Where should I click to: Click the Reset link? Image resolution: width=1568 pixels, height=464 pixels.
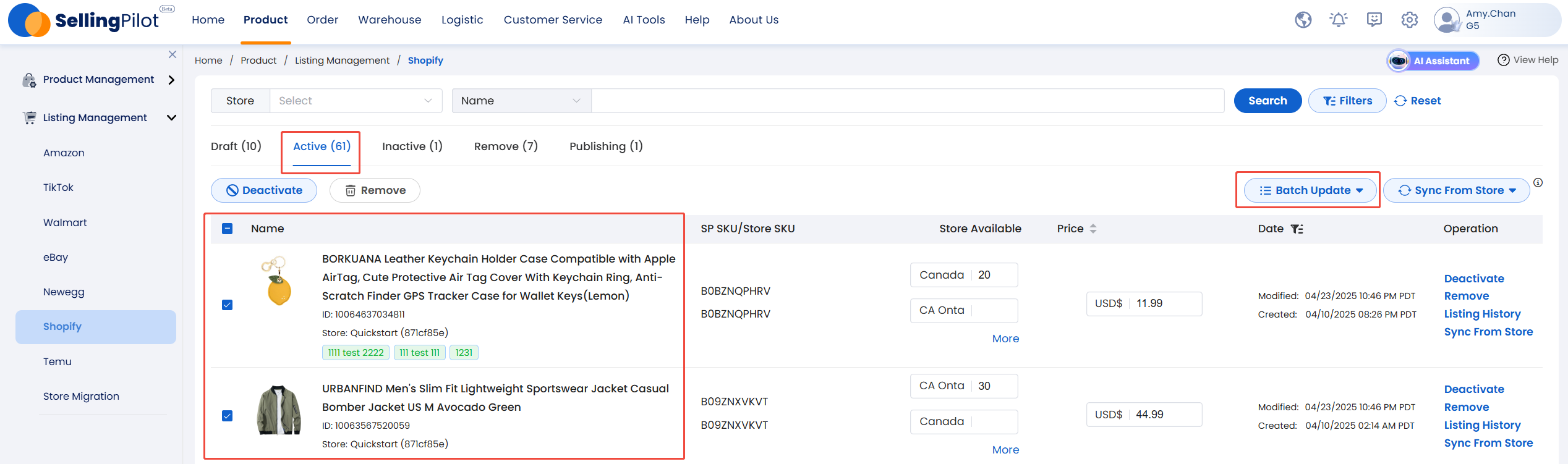(1418, 101)
